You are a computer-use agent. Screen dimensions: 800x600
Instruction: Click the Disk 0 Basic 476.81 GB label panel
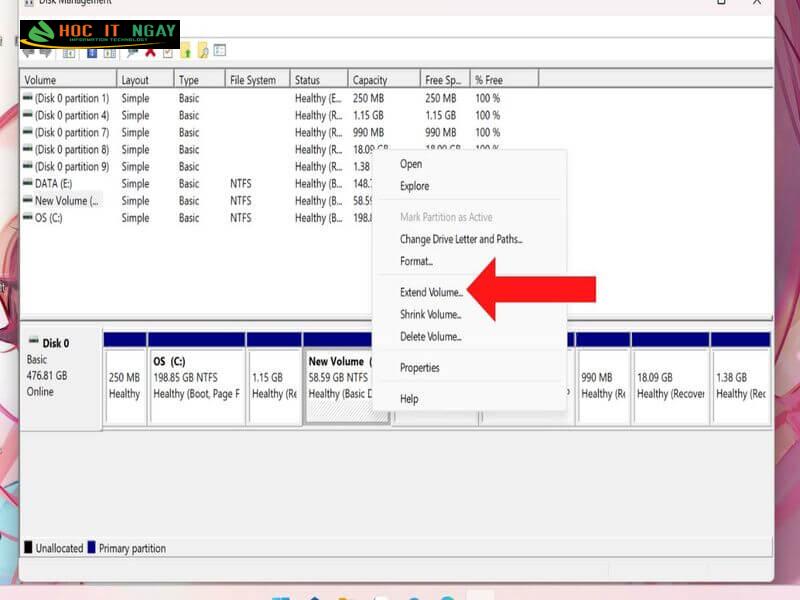coord(61,379)
